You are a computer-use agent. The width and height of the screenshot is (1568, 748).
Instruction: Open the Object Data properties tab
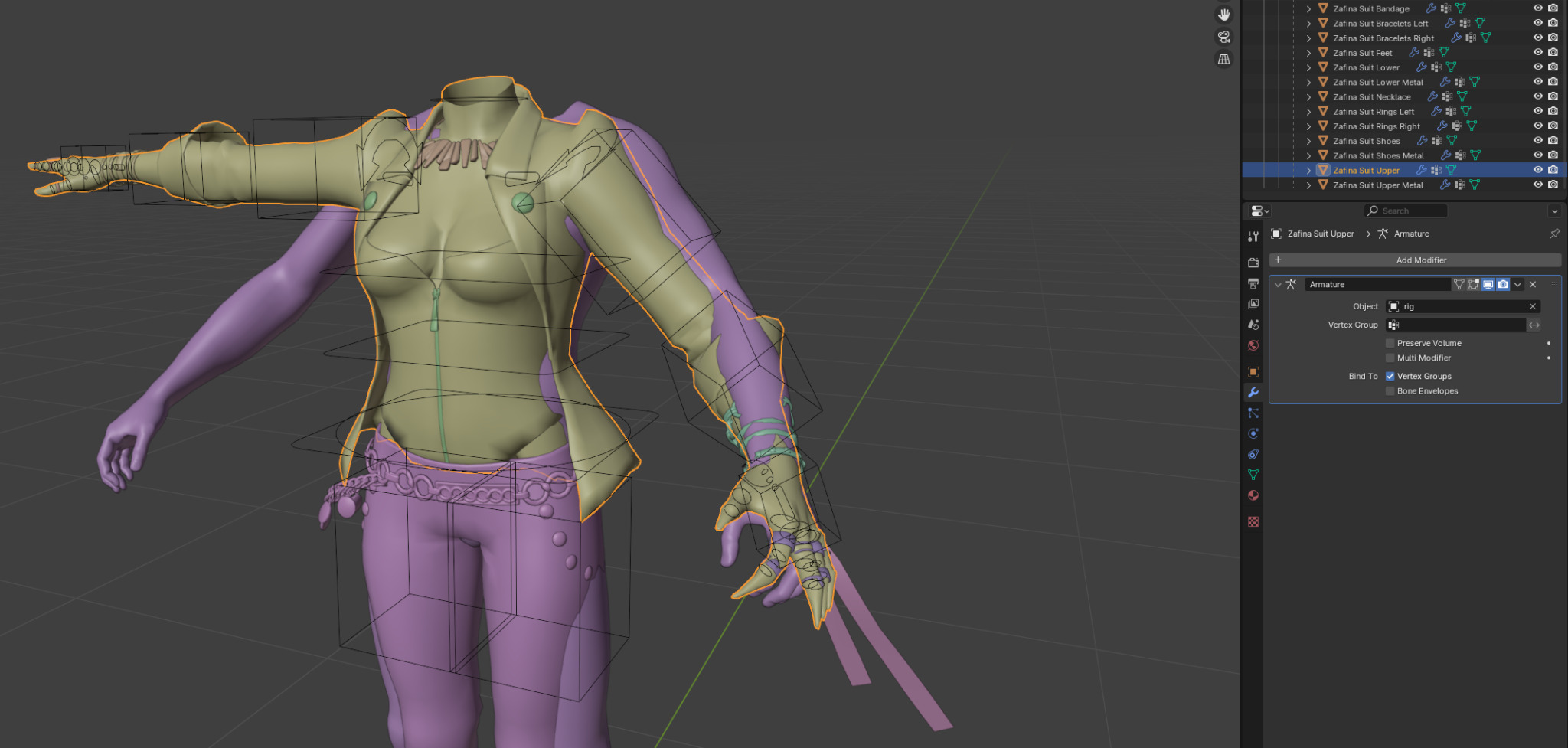1253,475
